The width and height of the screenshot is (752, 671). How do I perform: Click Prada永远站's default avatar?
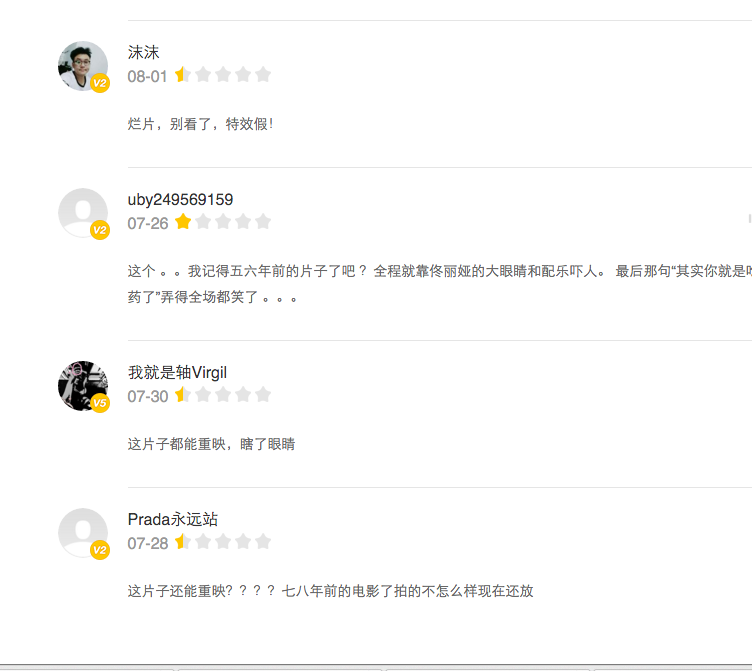pyautogui.click(x=82, y=532)
